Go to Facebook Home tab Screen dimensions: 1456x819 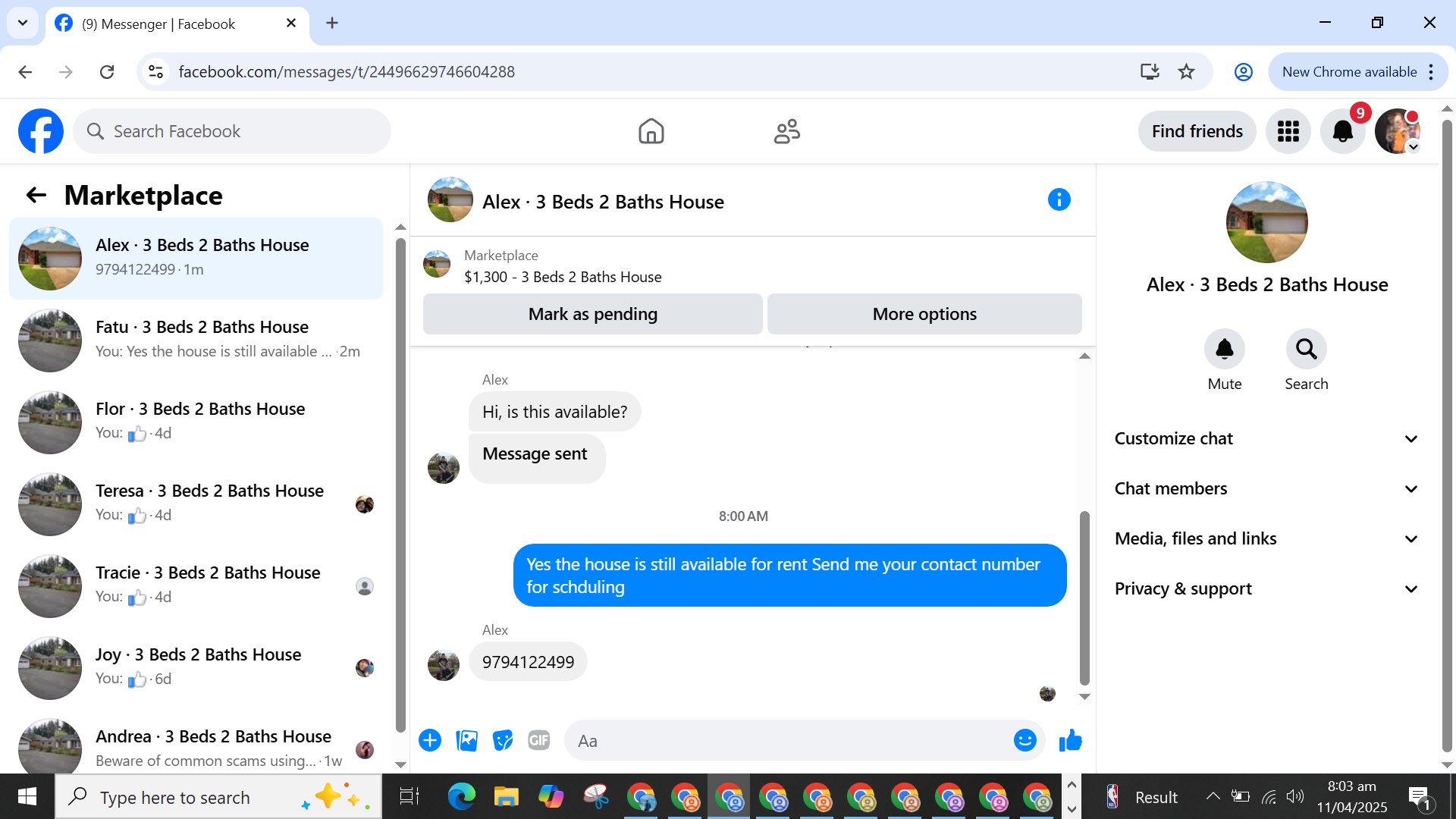click(651, 131)
